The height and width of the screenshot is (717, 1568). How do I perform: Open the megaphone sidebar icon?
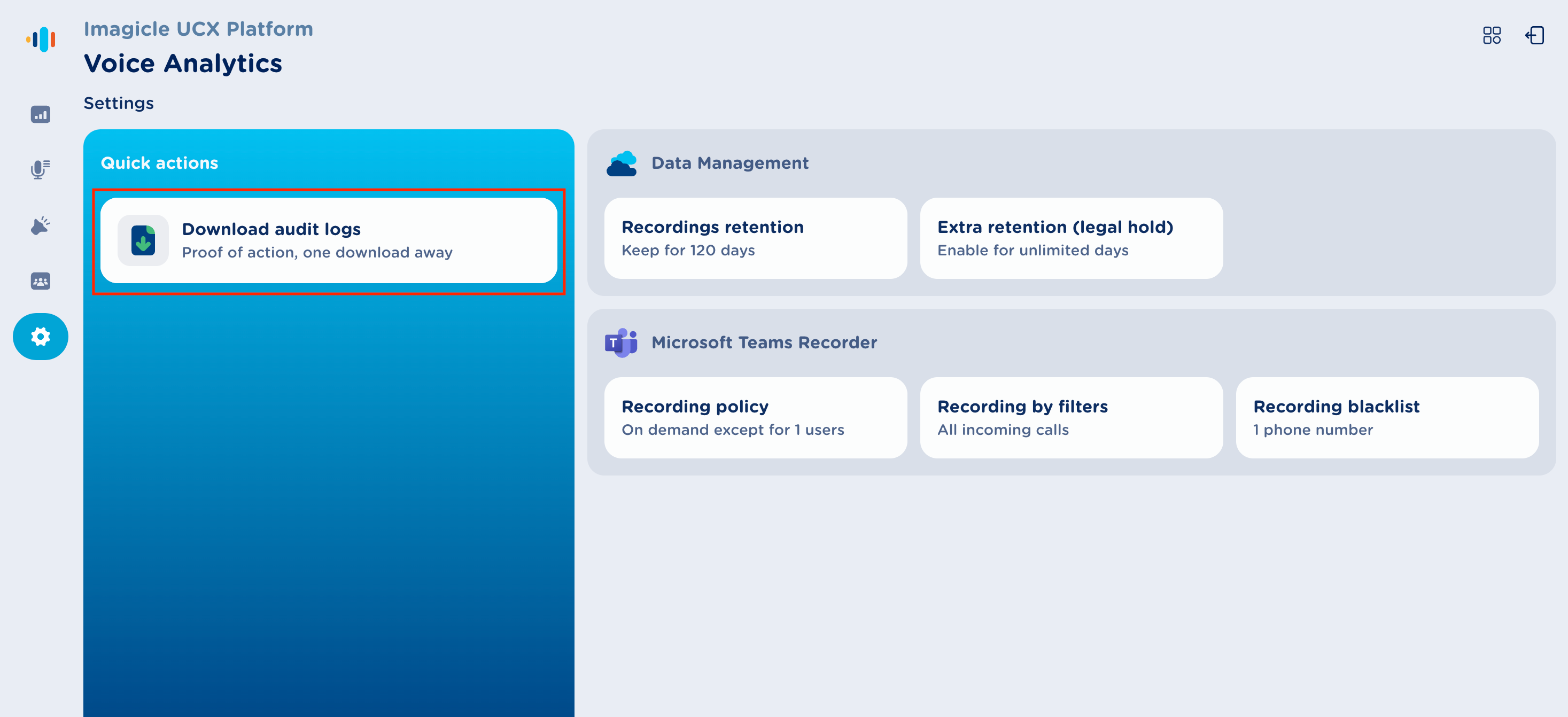click(40, 225)
